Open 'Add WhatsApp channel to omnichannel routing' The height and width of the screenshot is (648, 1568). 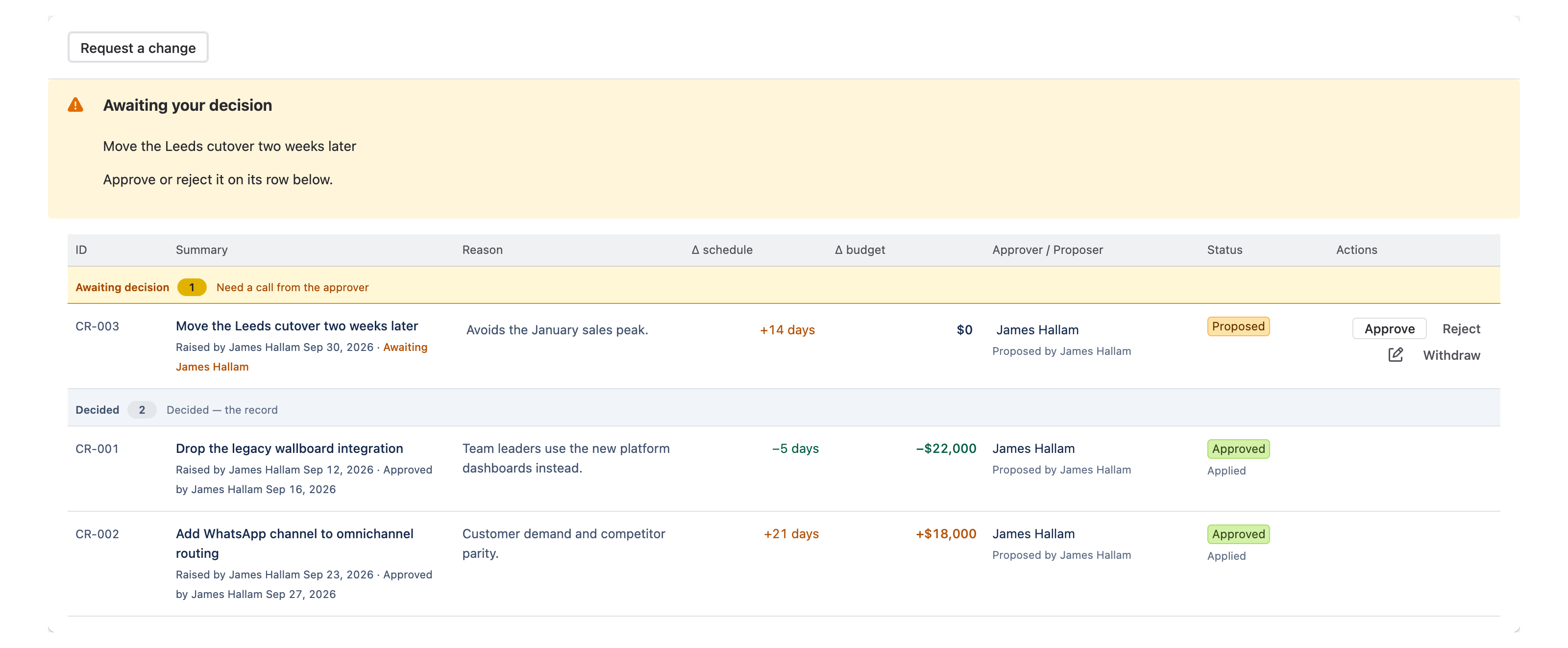tap(294, 543)
